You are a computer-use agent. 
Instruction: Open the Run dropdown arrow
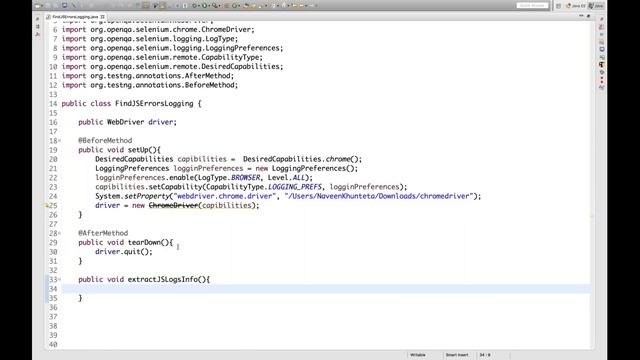(x=209, y=6)
